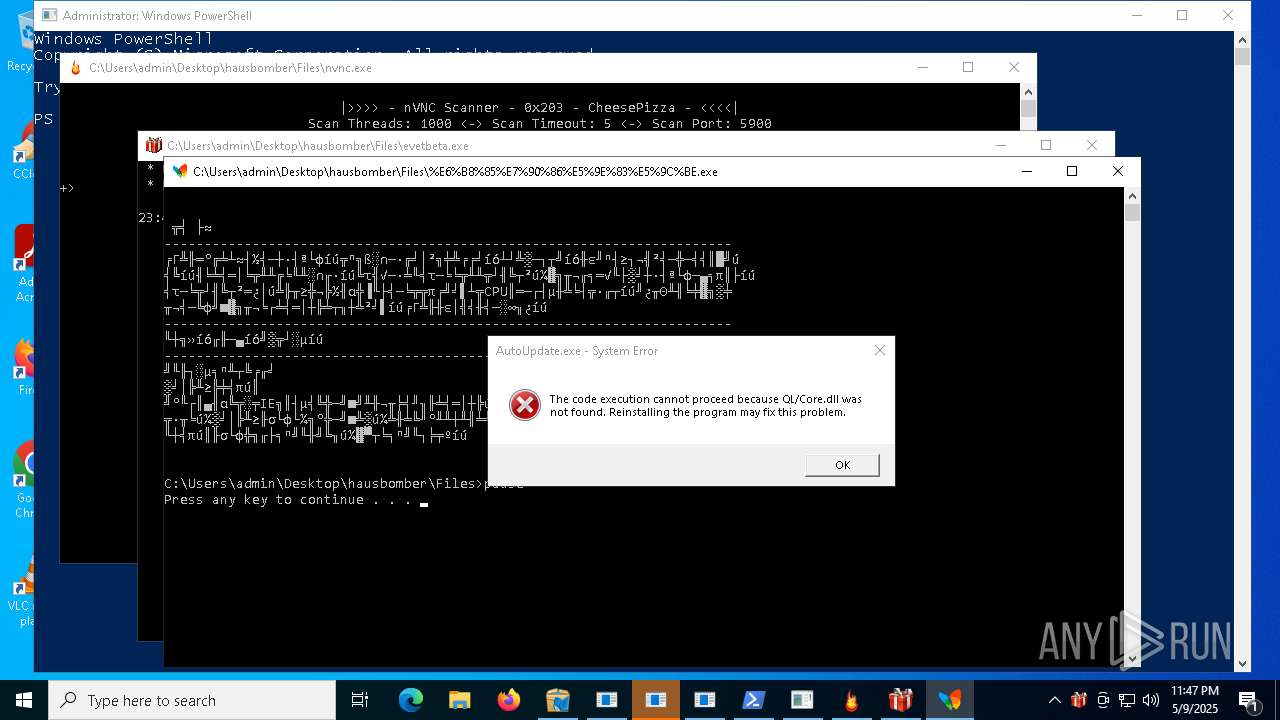Click OK in the AutoUpdate.exe error dialog
The width and height of the screenshot is (1280, 720).
(842, 465)
